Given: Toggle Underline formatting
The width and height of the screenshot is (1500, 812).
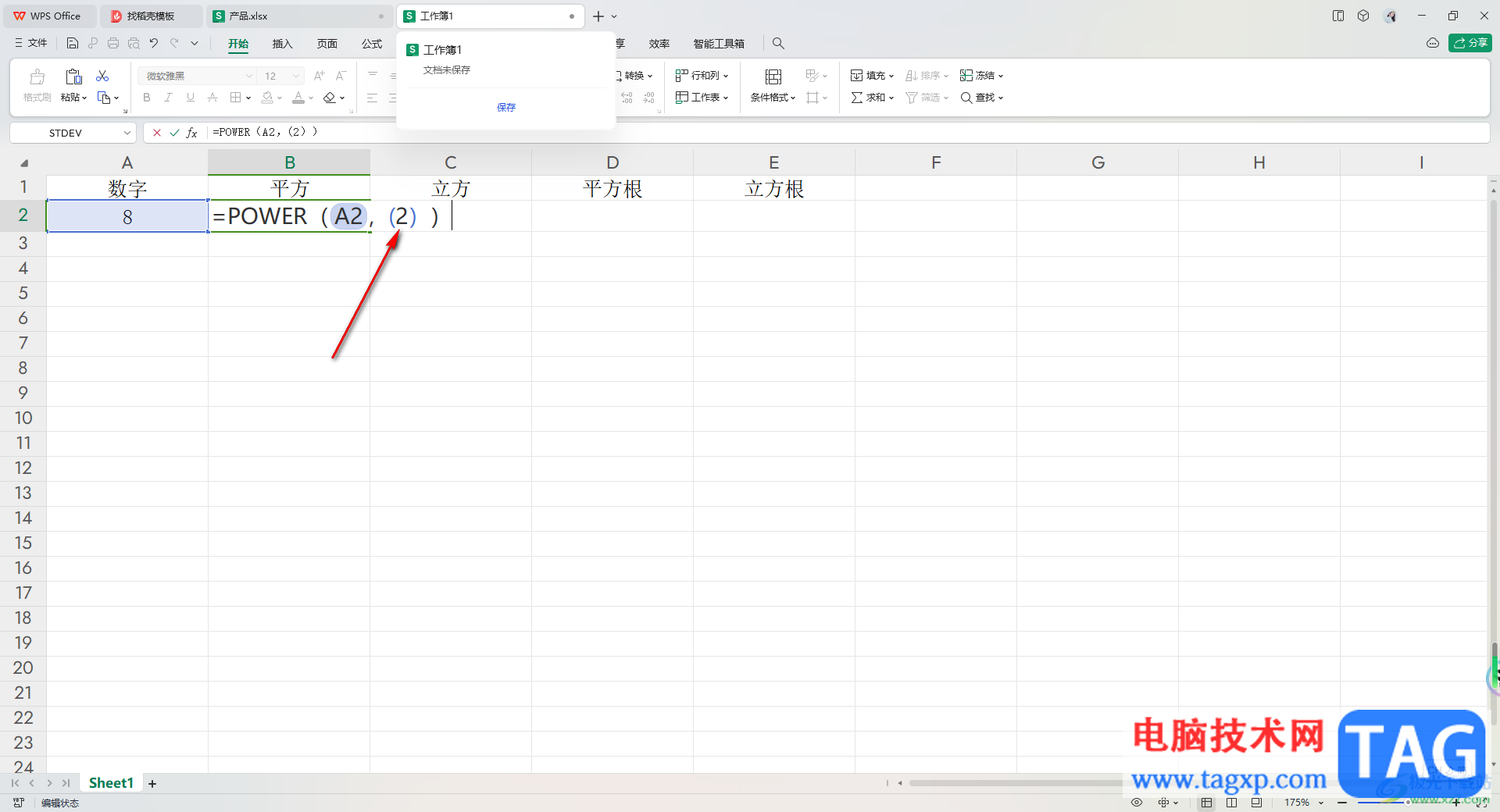Looking at the screenshot, I should 191,98.
